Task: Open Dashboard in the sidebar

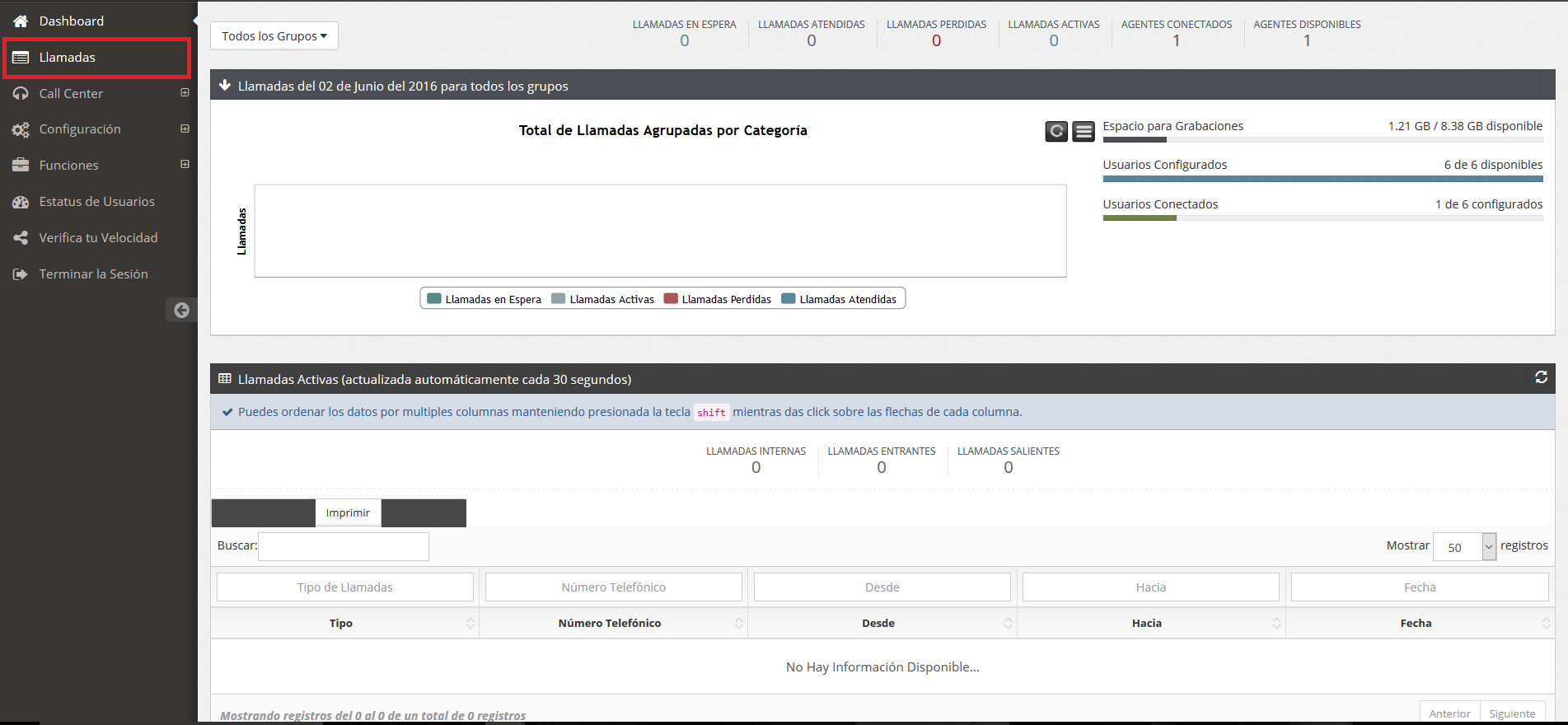Action: [x=72, y=21]
